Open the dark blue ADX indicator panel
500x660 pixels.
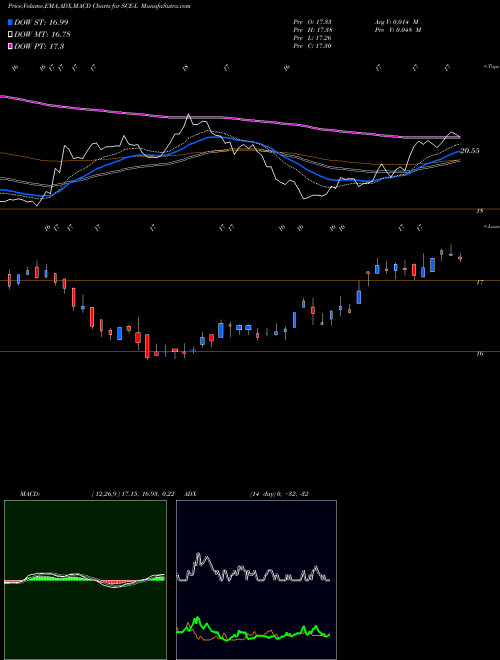256,580
